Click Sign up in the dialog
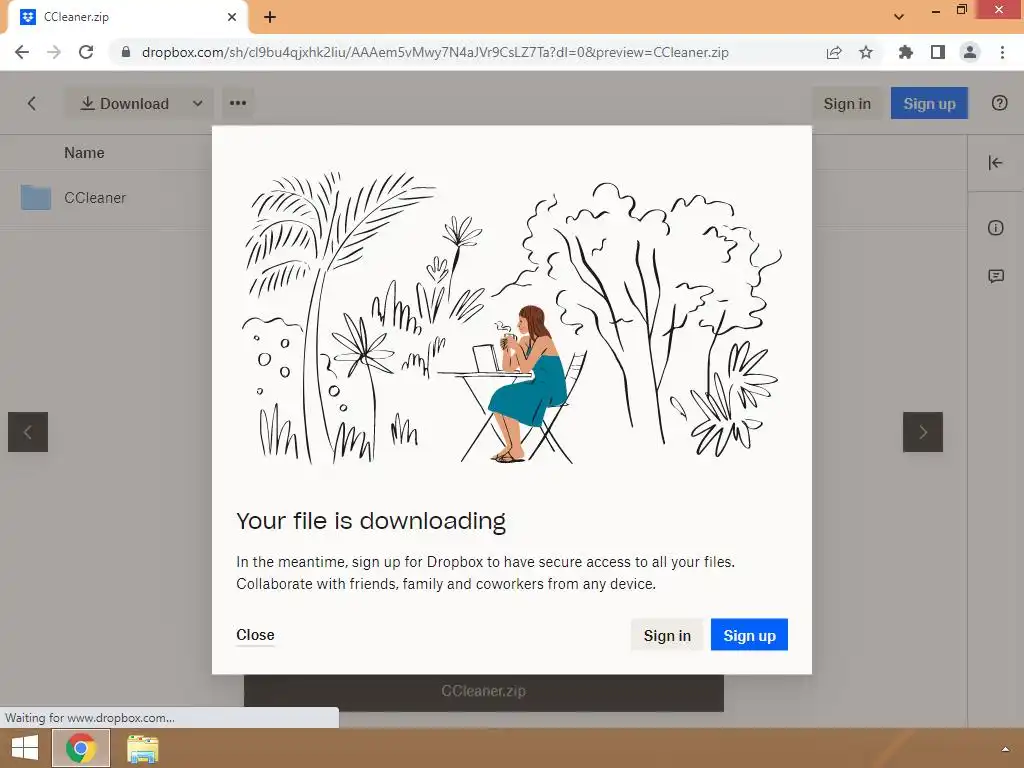This screenshot has height=768, width=1024. 749,635
